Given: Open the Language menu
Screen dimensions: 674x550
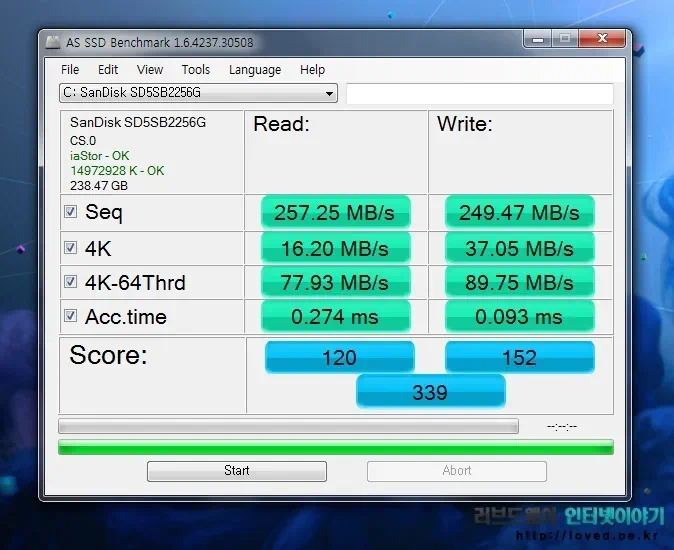Looking at the screenshot, I should 255,70.
